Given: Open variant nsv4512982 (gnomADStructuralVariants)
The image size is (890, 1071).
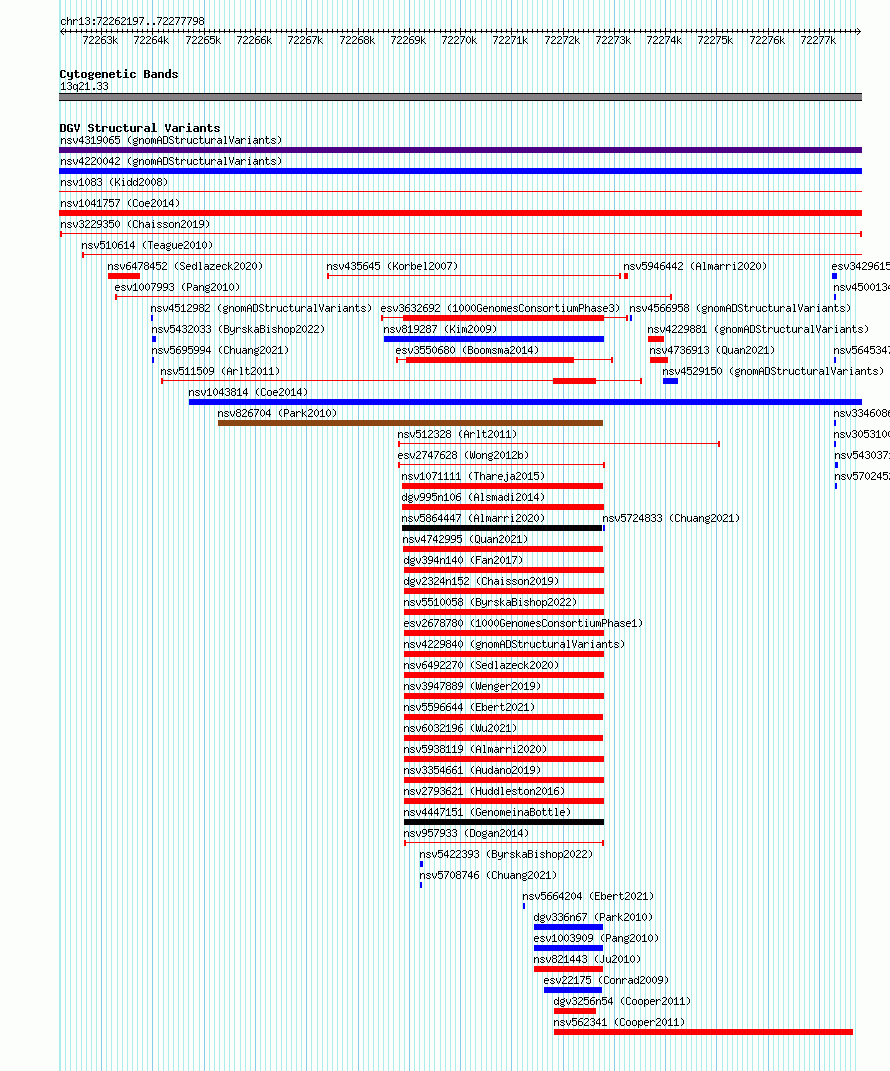Looking at the screenshot, I should [262, 309].
